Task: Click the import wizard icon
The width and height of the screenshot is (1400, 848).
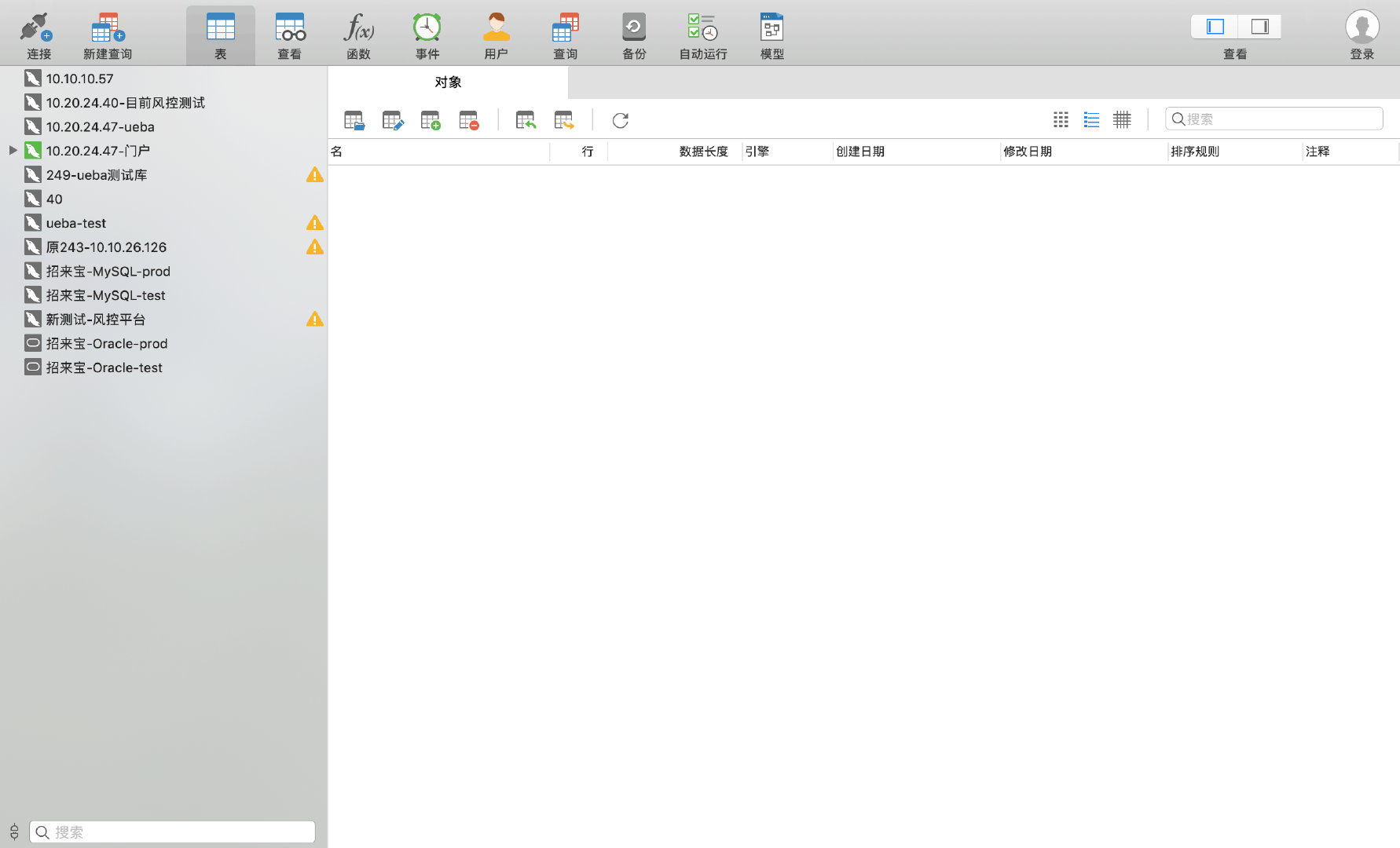Action: tap(526, 120)
